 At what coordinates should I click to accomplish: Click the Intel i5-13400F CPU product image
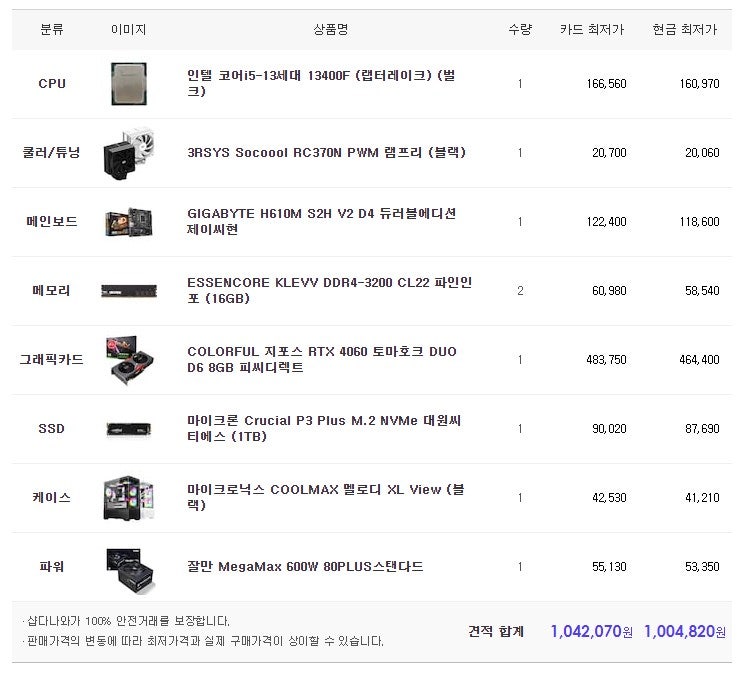click(128, 84)
